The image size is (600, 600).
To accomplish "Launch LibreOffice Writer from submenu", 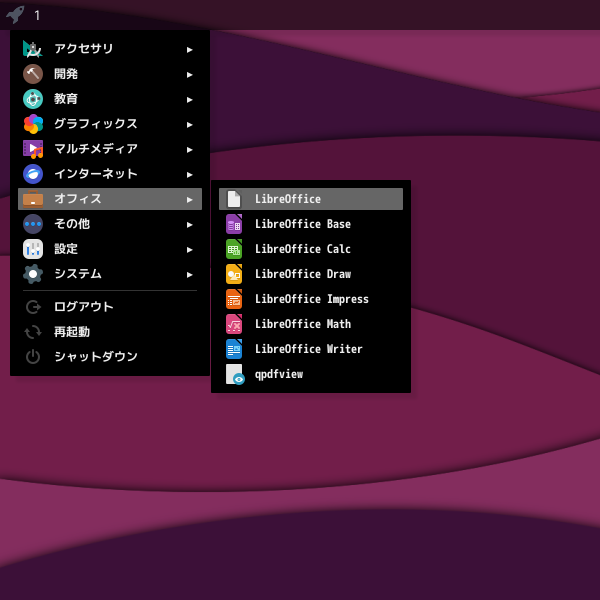I will point(311,349).
